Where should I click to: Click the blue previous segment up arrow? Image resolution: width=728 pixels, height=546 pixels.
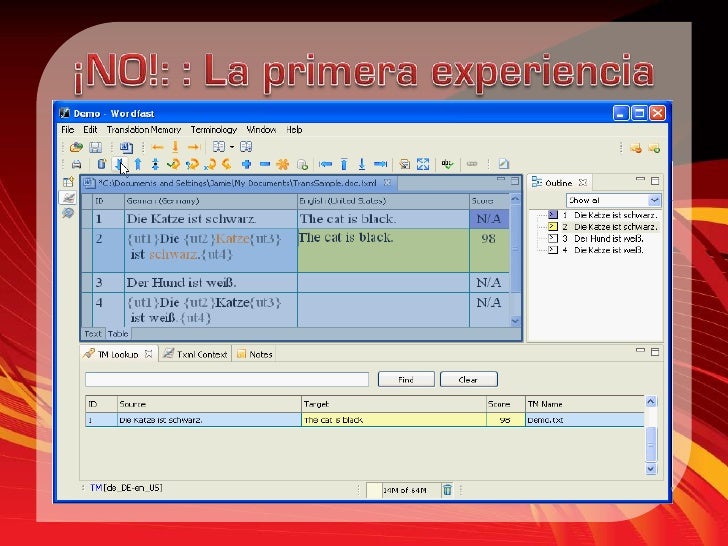pyautogui.click(x=138, y=164)
